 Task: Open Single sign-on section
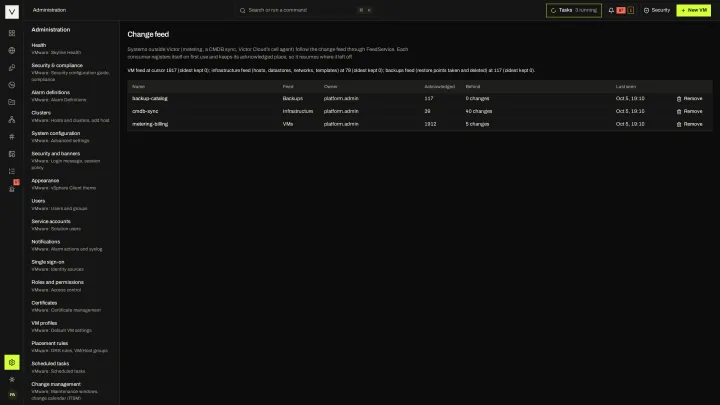click(x=71, y=265)
